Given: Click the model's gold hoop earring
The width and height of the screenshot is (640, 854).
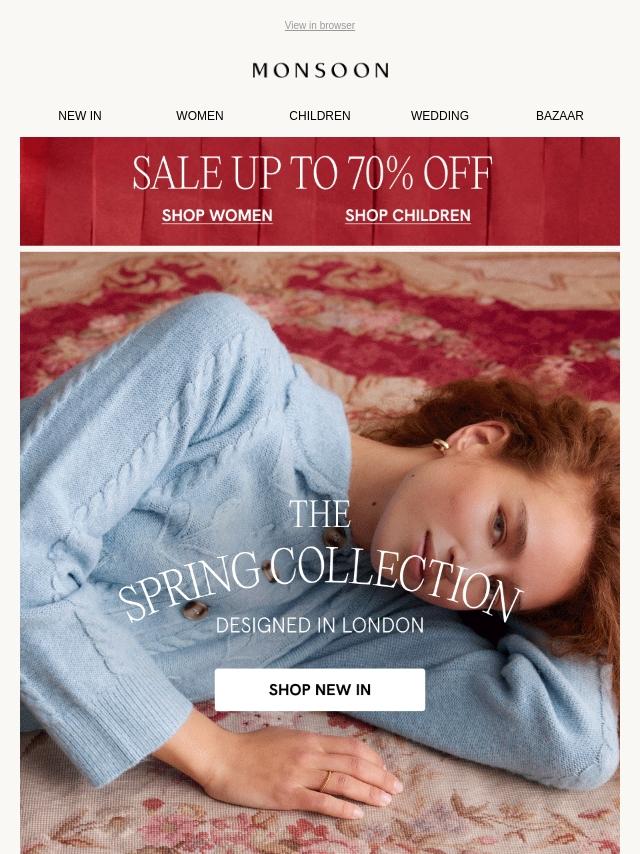Looking at the screenshot, I should [x=441, y=447].
